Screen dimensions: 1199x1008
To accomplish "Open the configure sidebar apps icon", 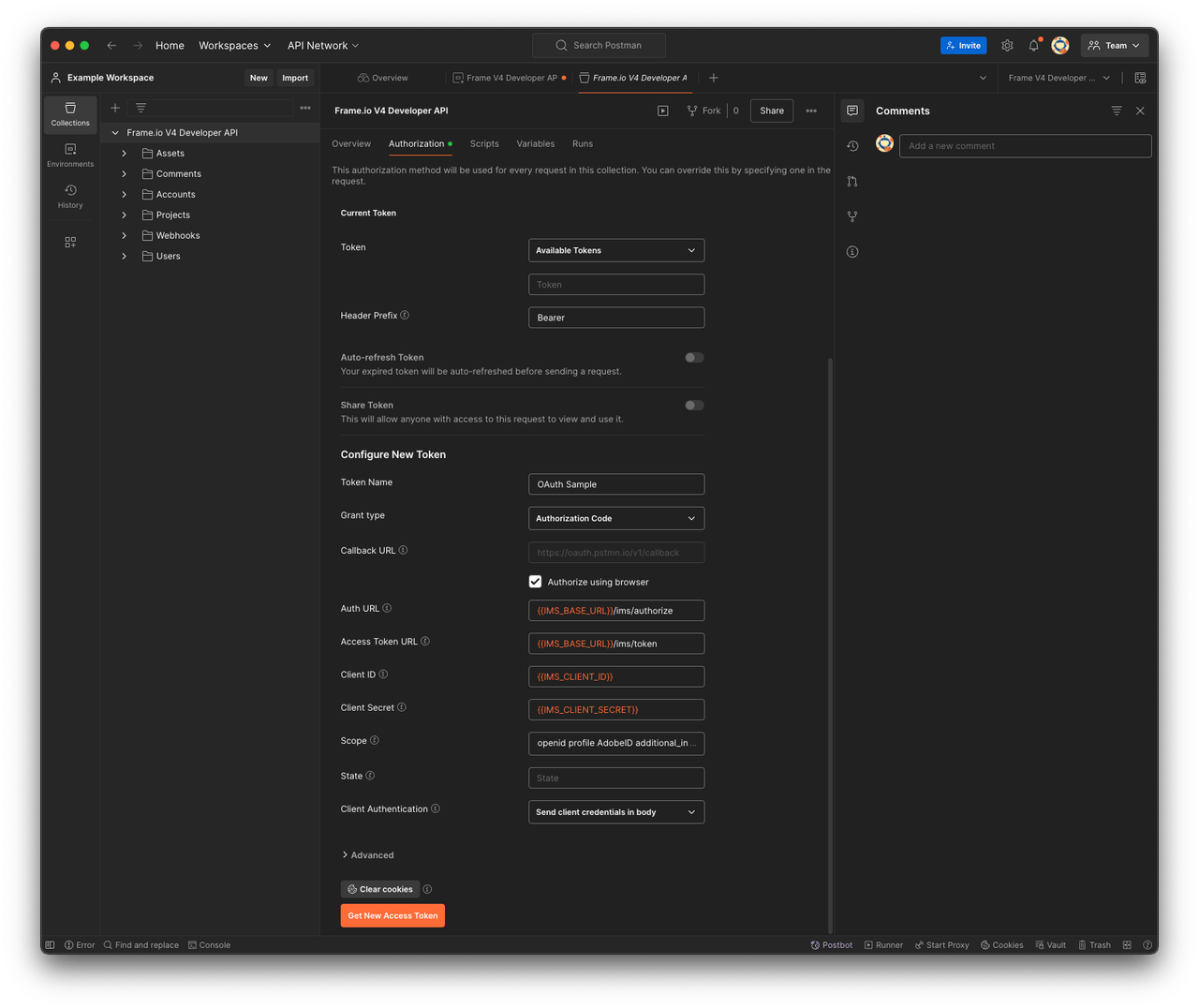I will (x=70, y=242).
